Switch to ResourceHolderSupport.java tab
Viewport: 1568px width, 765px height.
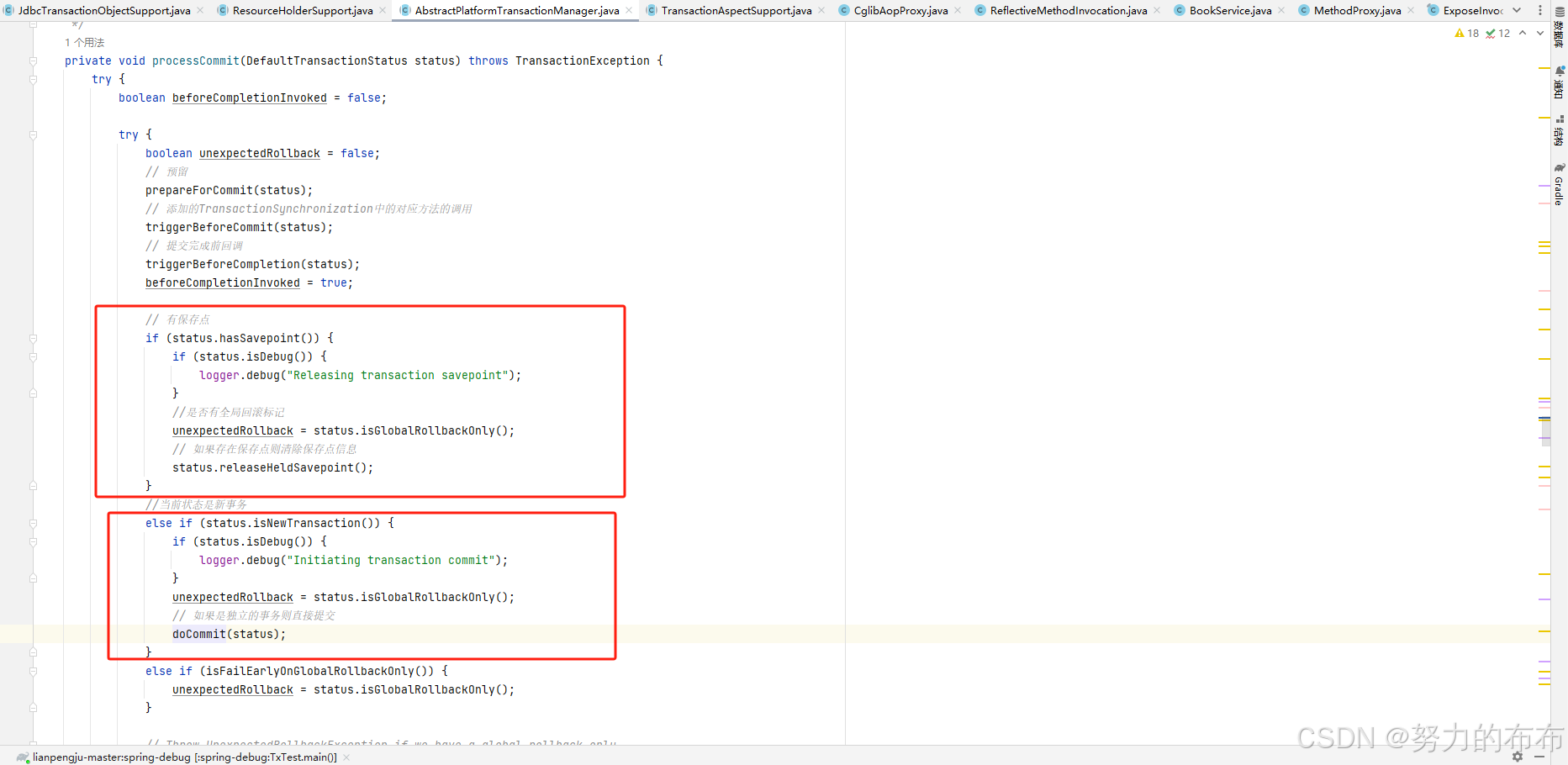(x=303, y=10)
